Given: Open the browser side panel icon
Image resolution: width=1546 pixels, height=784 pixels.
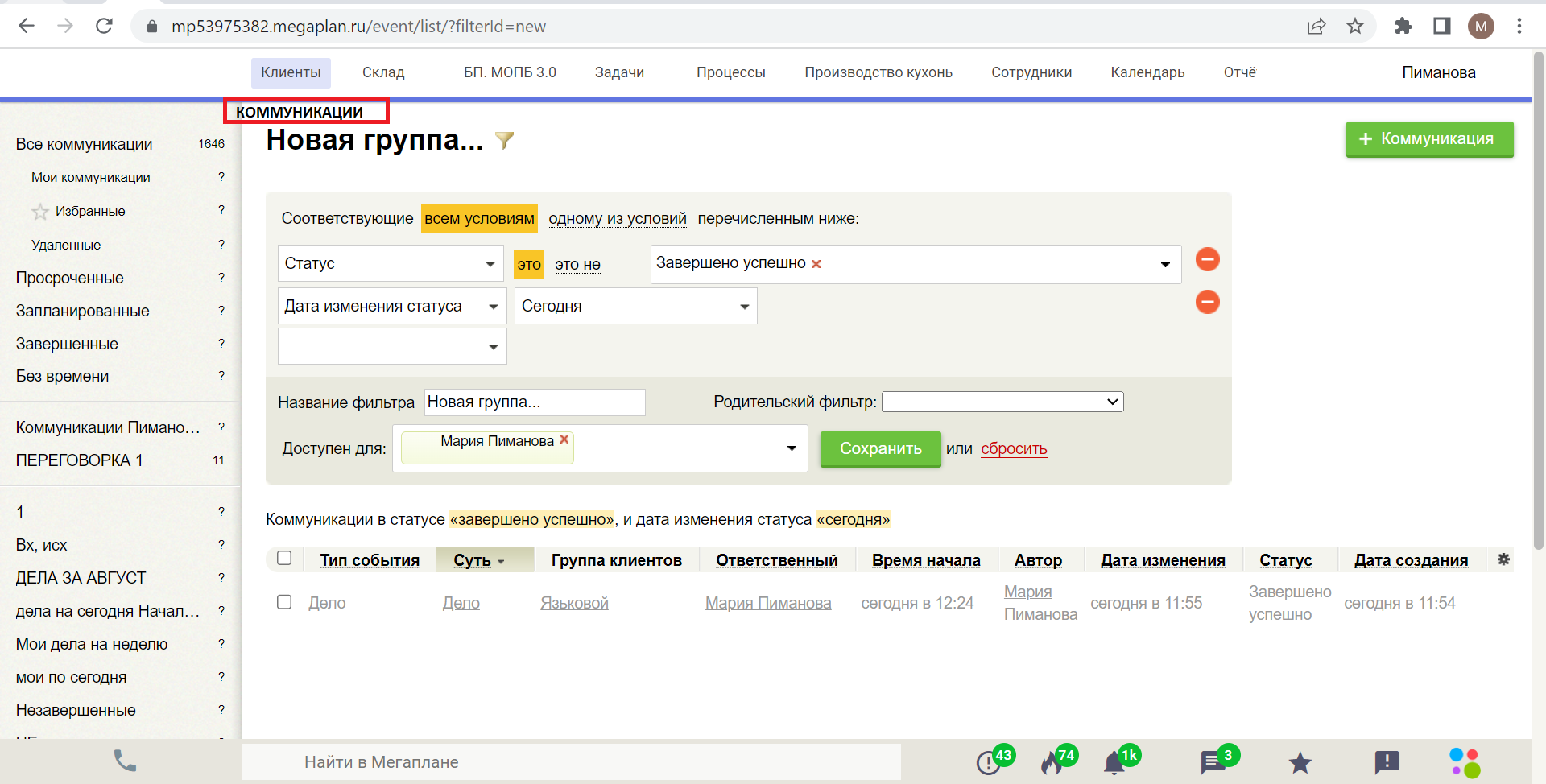Looking at the screenshot, I should [x=1442, y=26].
